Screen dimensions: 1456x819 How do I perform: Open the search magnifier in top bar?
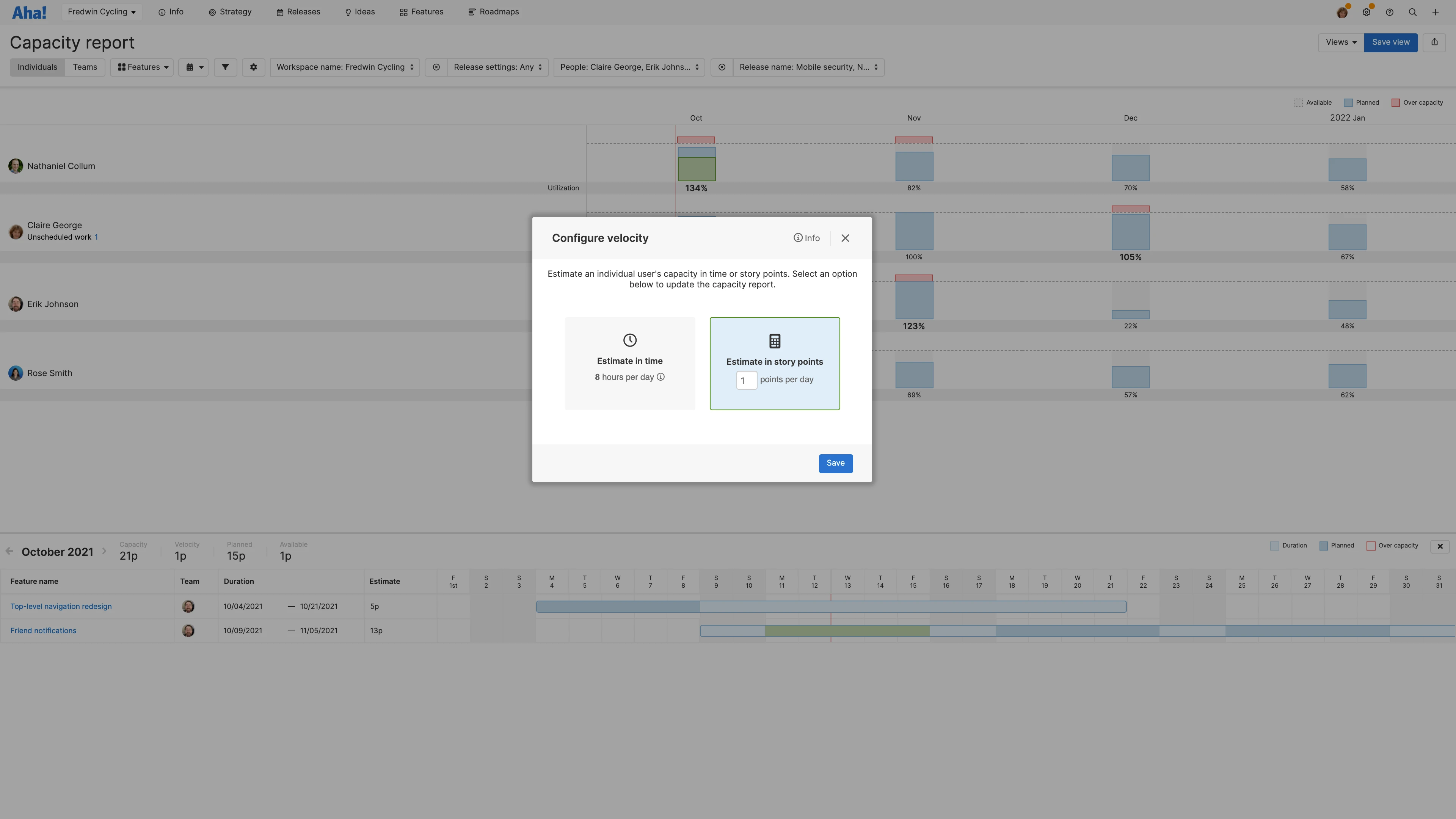(1412, 12)
